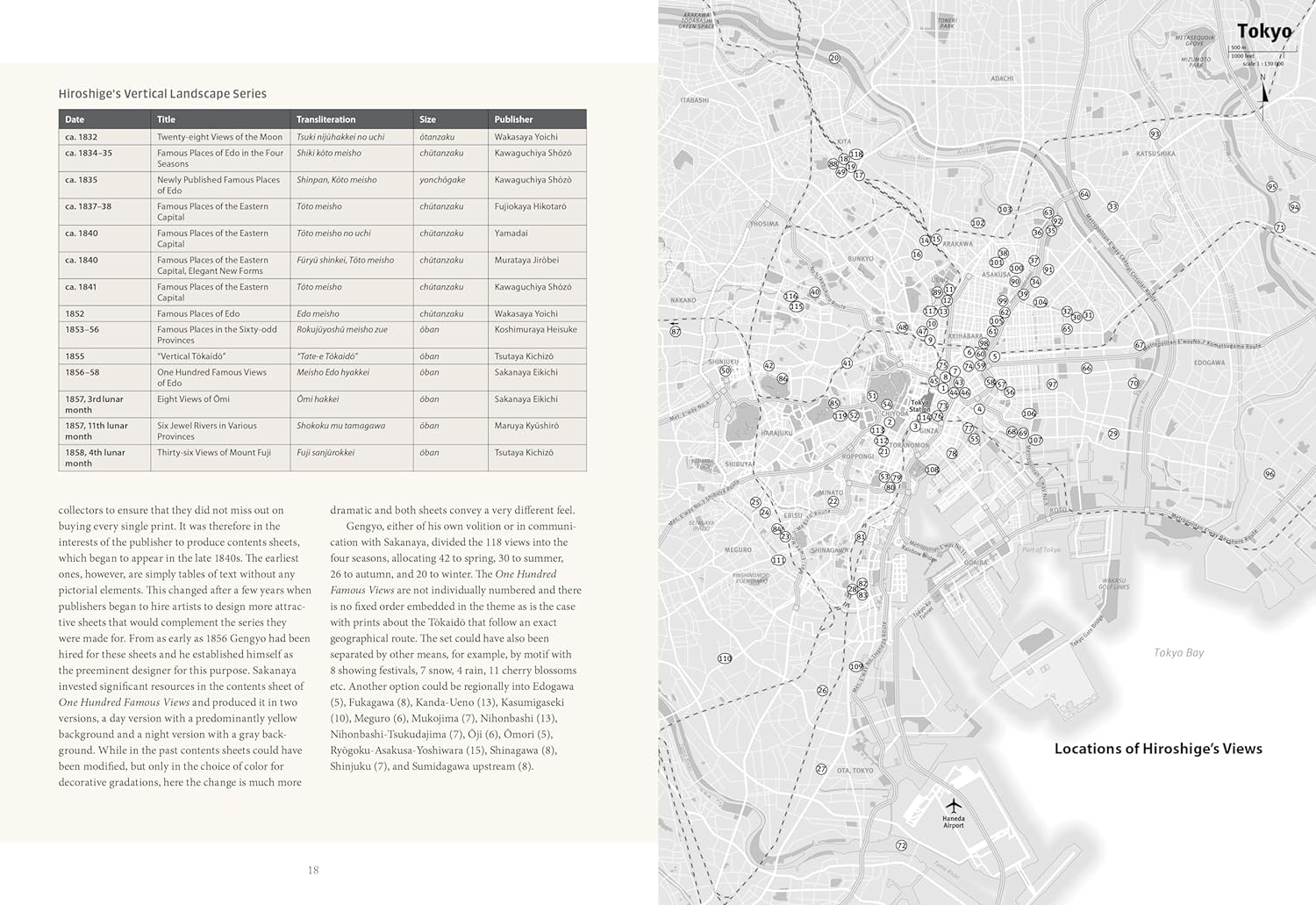Select map marker number 20
The height and width of the screenshot is (905, 1316).
coord(834,59)
